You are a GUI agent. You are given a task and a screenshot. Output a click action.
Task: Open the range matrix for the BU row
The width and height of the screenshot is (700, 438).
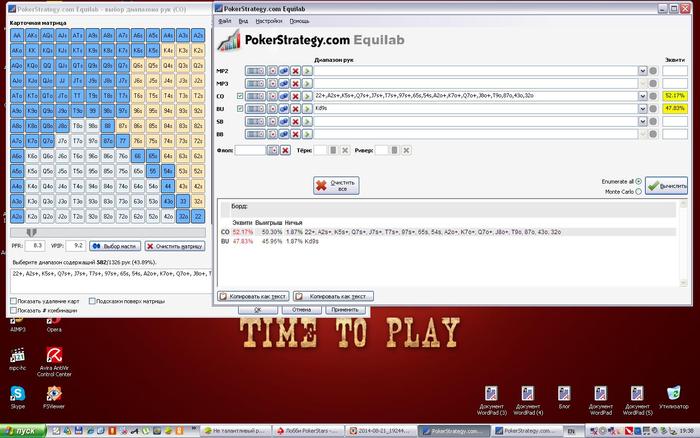pos(255,108)
